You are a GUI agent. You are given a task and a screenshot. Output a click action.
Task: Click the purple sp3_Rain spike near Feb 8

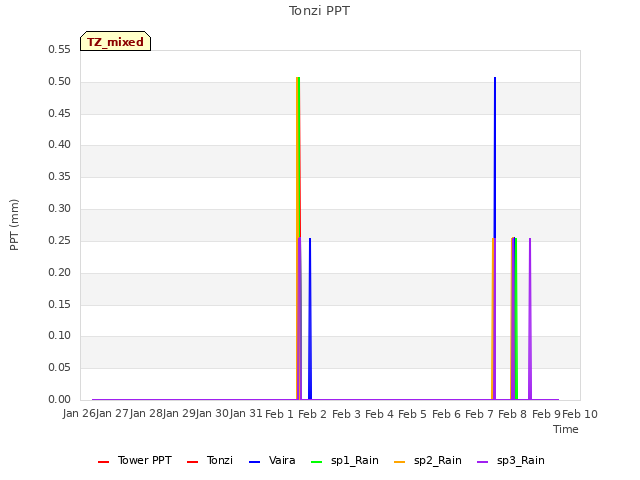pos(530,318)
